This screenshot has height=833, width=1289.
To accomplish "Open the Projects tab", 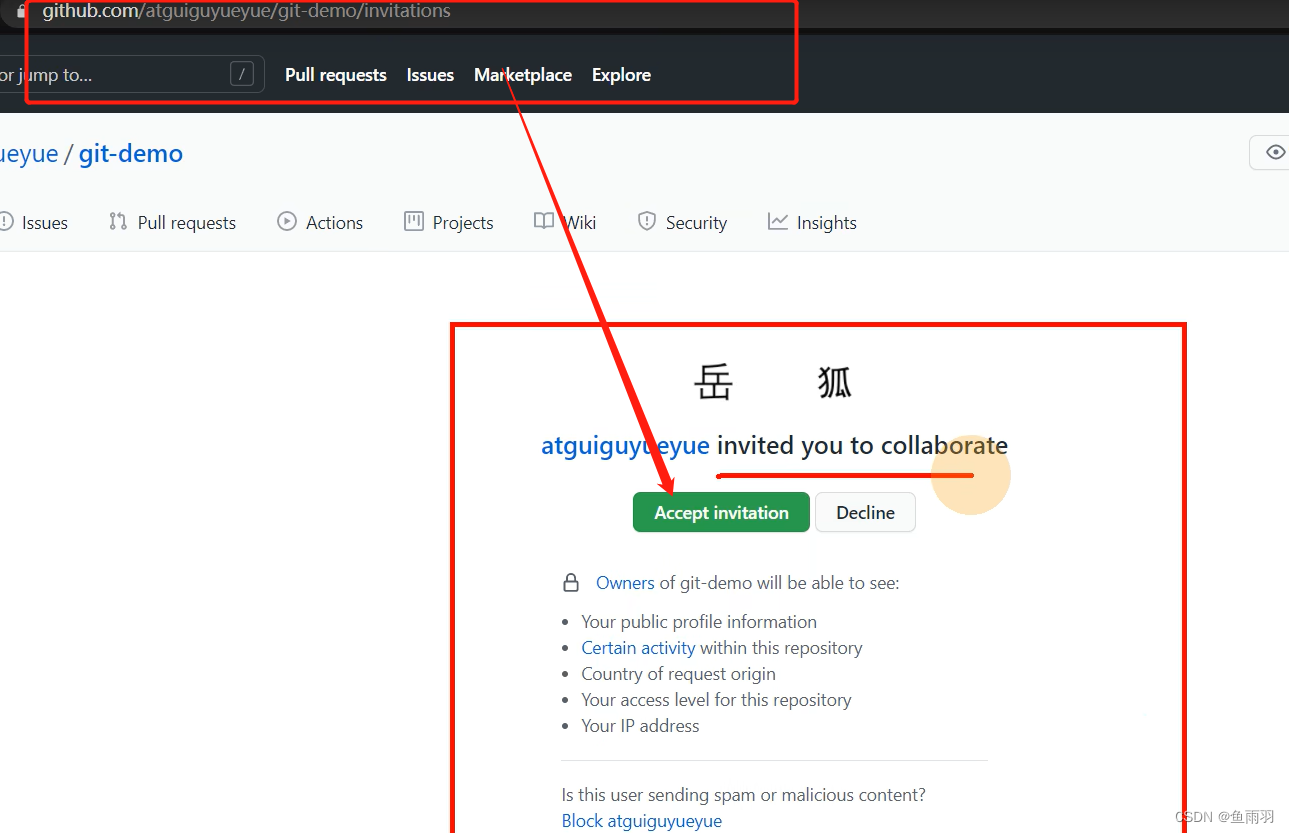I will (x=449, y=222).
